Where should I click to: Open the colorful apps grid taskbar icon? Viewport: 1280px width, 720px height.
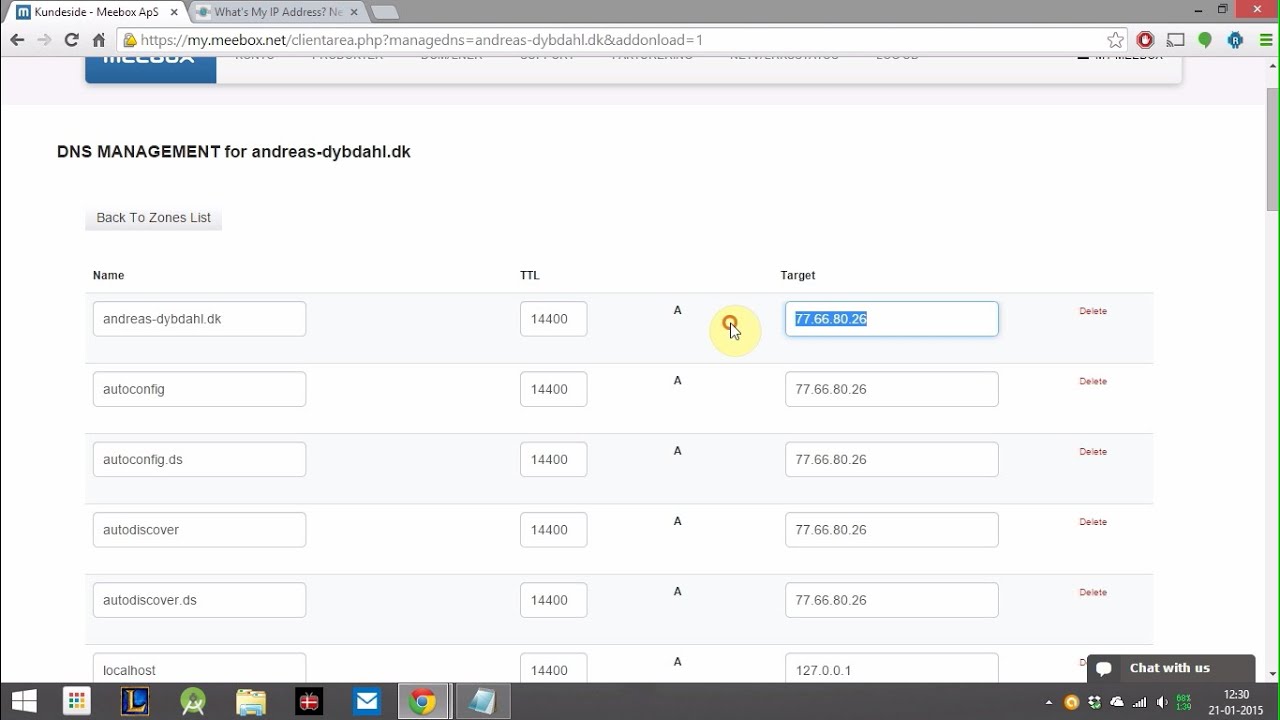(x=75, y=701)
